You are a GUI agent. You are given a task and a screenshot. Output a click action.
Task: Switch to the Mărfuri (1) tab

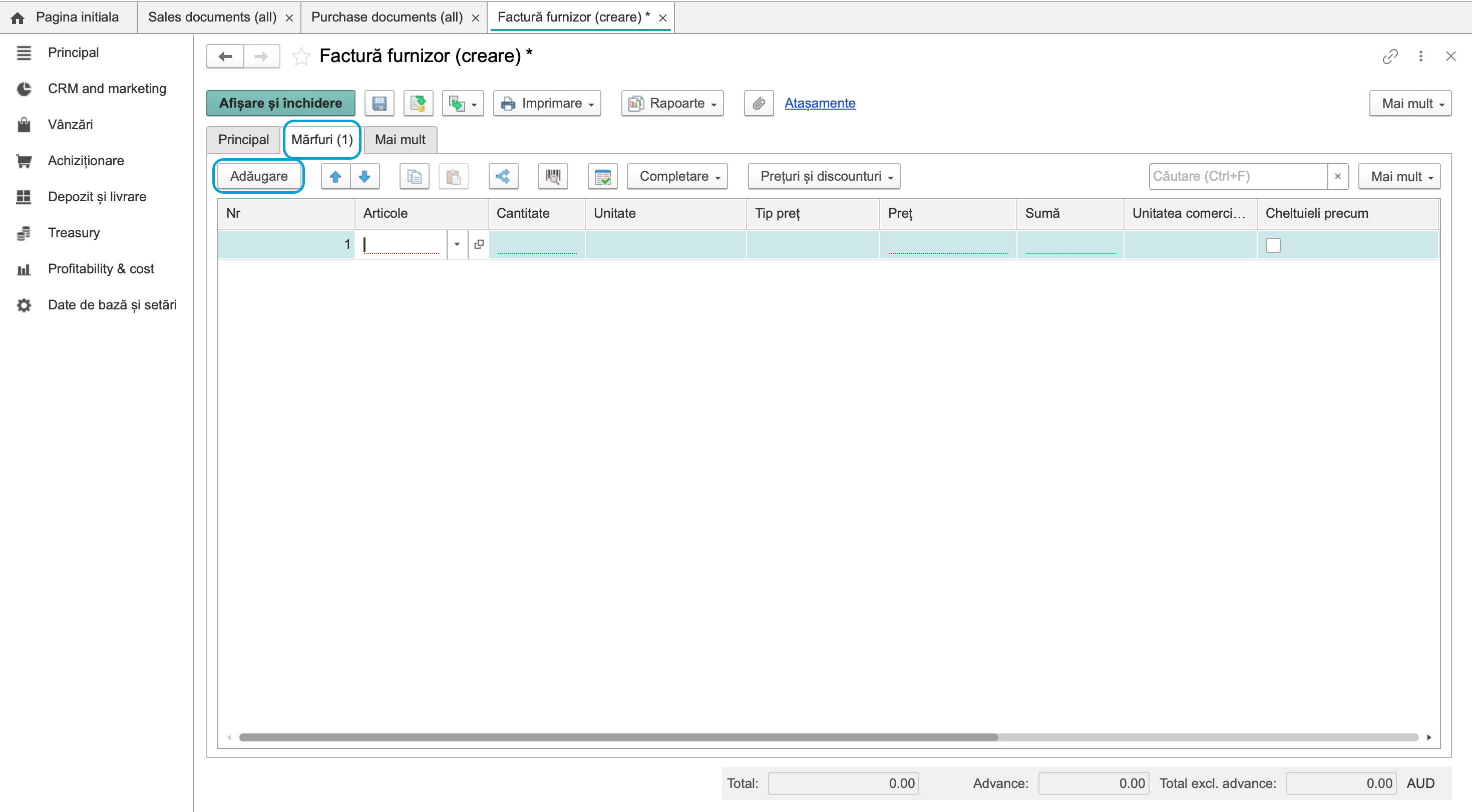(322, 140)
